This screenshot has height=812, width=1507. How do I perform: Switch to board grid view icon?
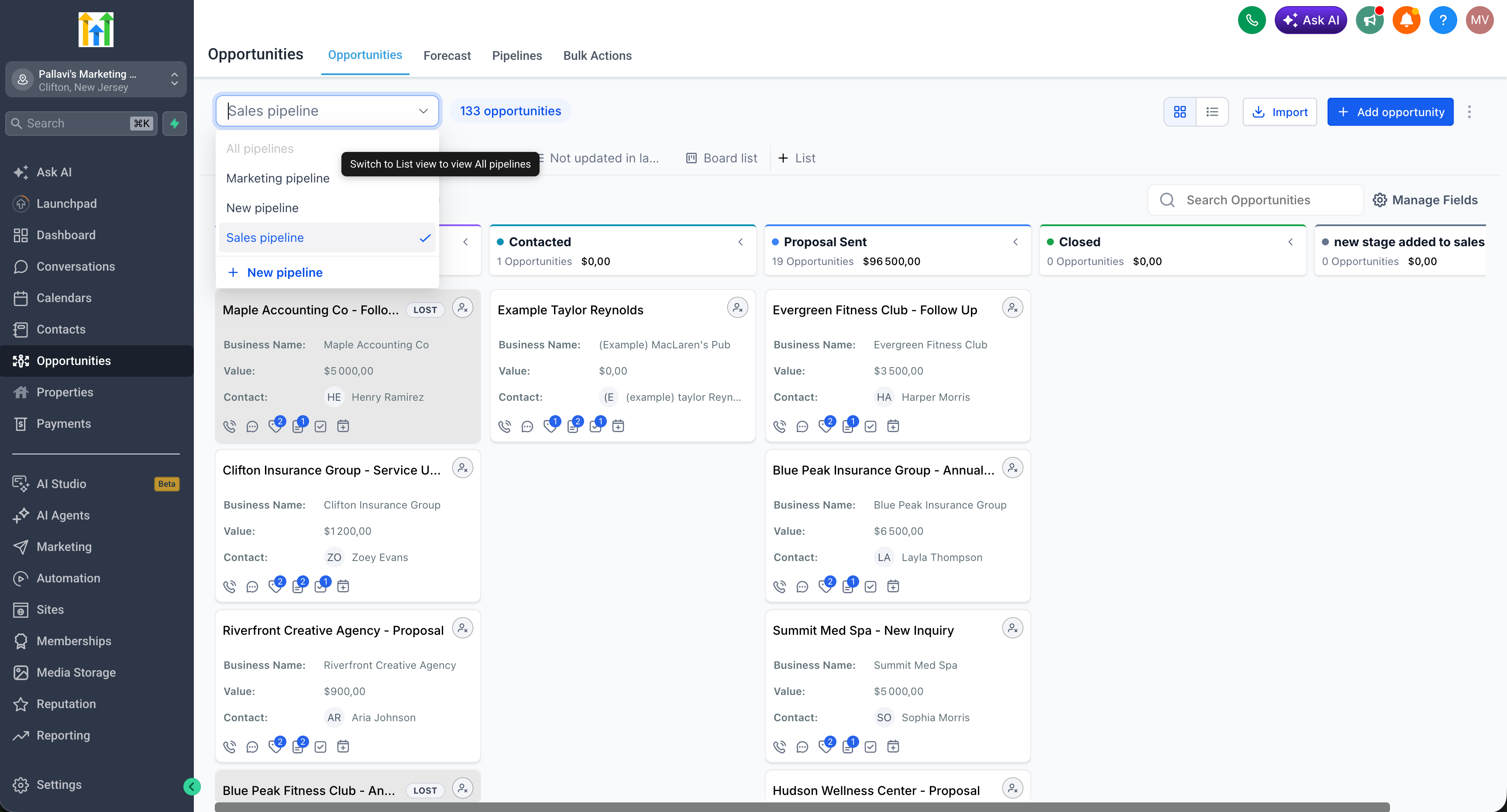[1180, 112]
